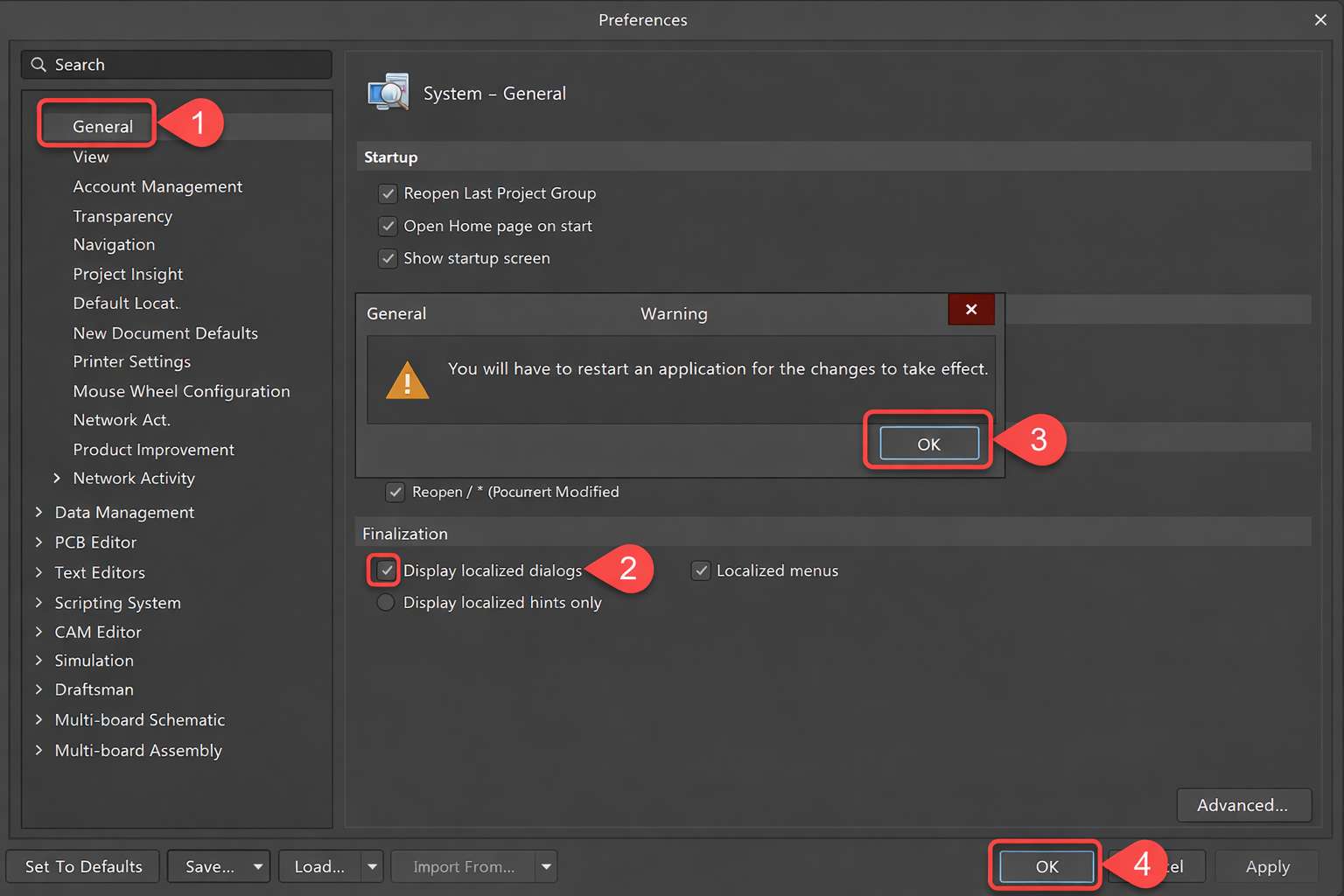Expand the Scripting System category

point(38,603)
